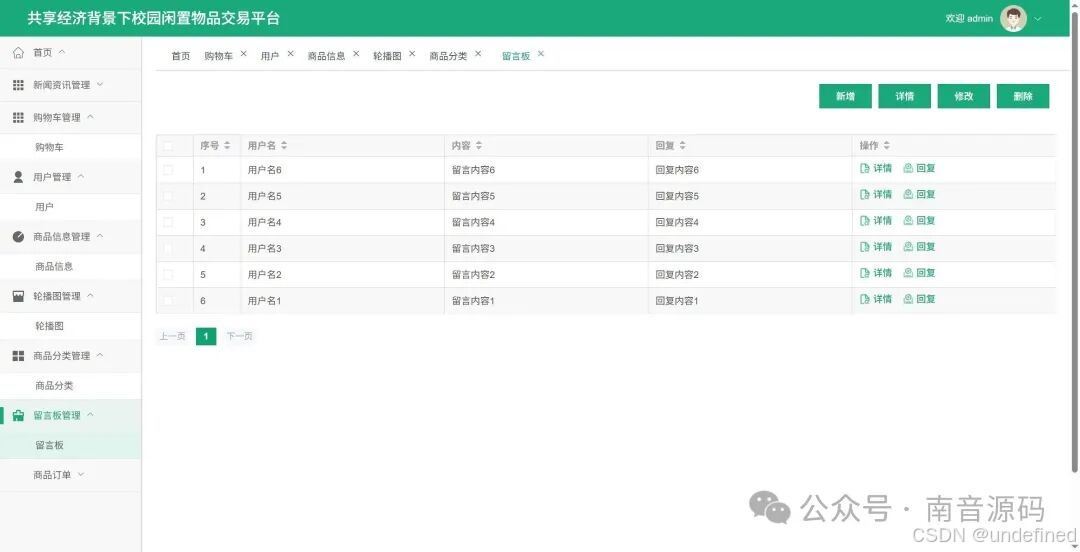This screenshot has width=1080, height=552.
Task: Switch to the 购物车 tab
Action: coord(218,56)
